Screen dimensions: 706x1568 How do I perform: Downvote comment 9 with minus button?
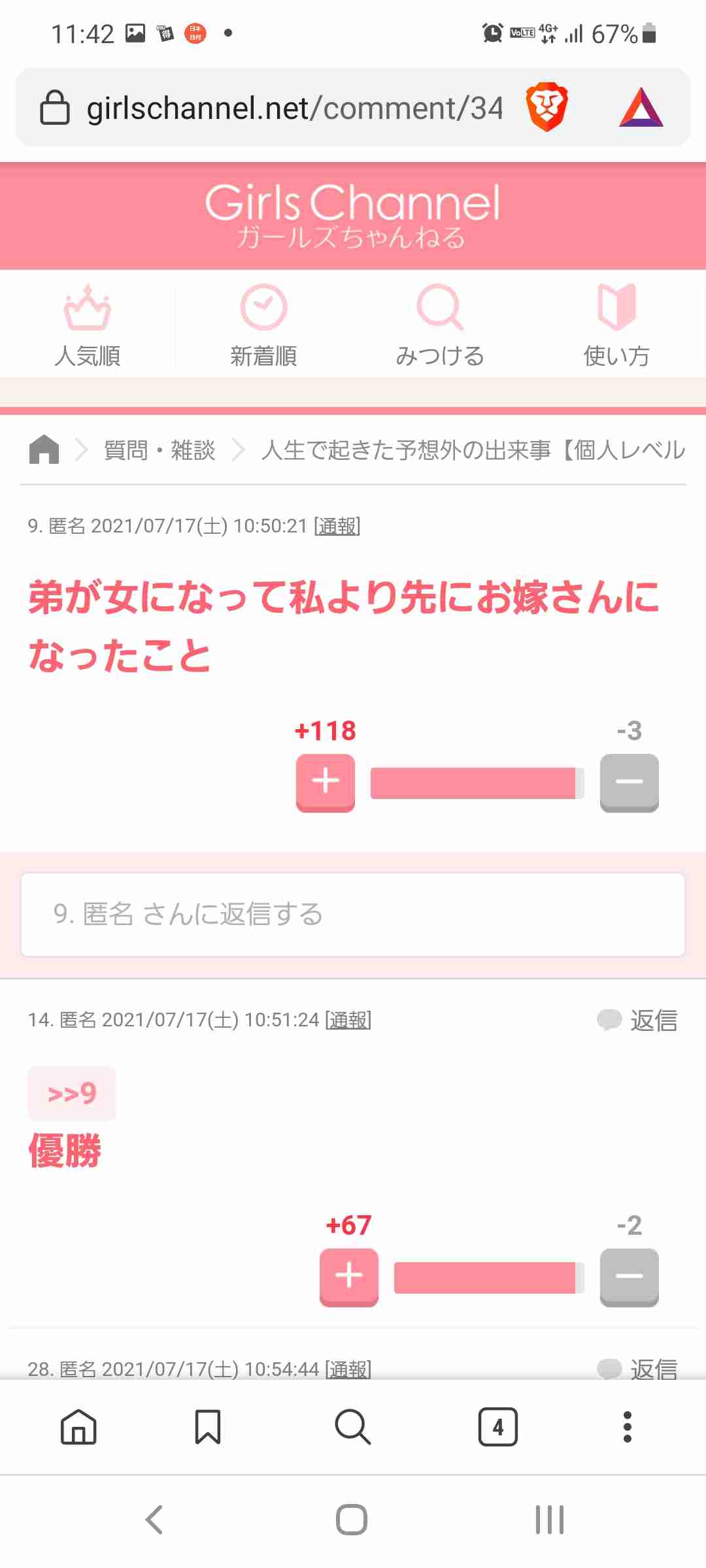click(x=630, y=782)
